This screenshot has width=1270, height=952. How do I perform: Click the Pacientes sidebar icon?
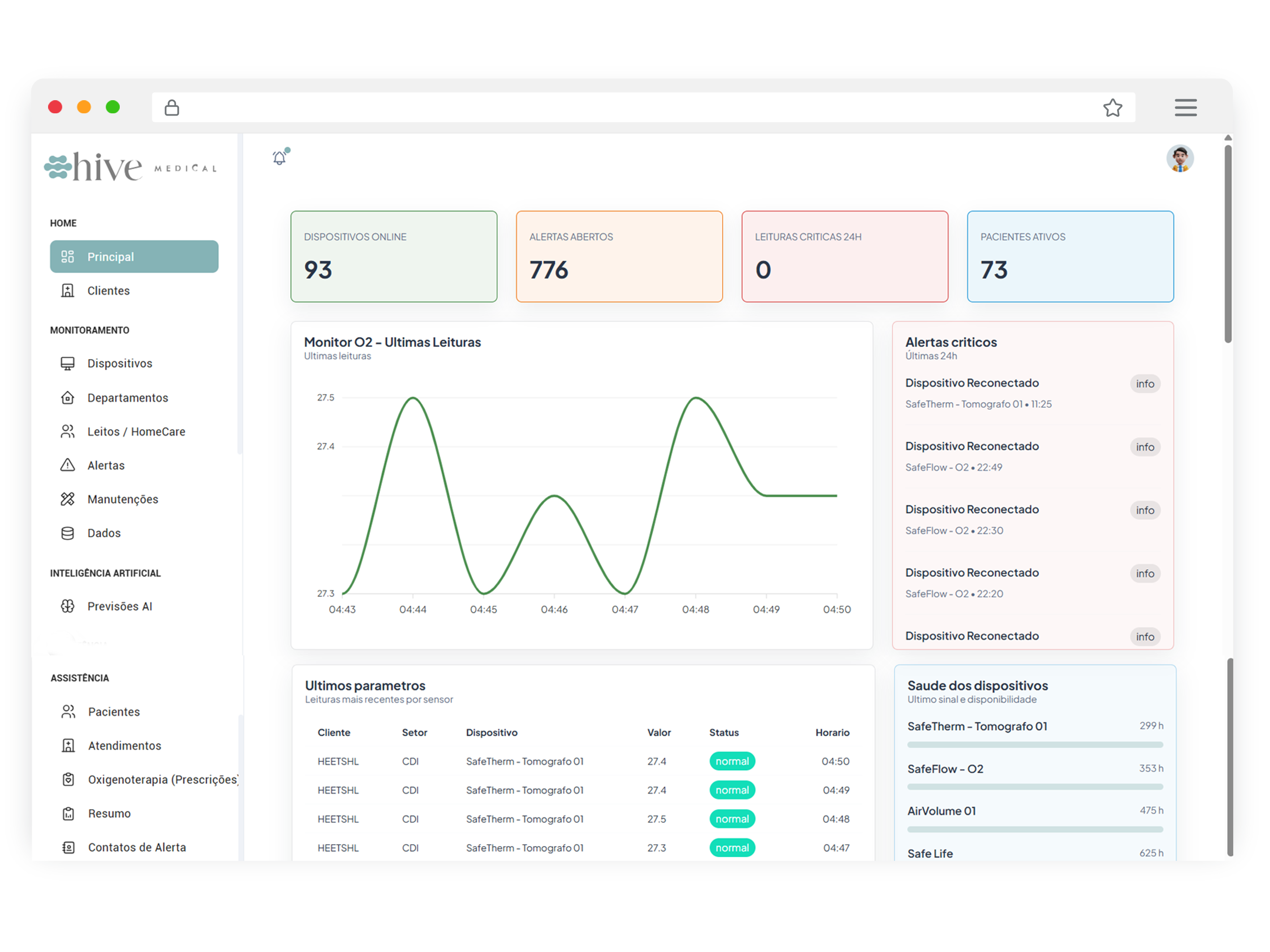68,711
